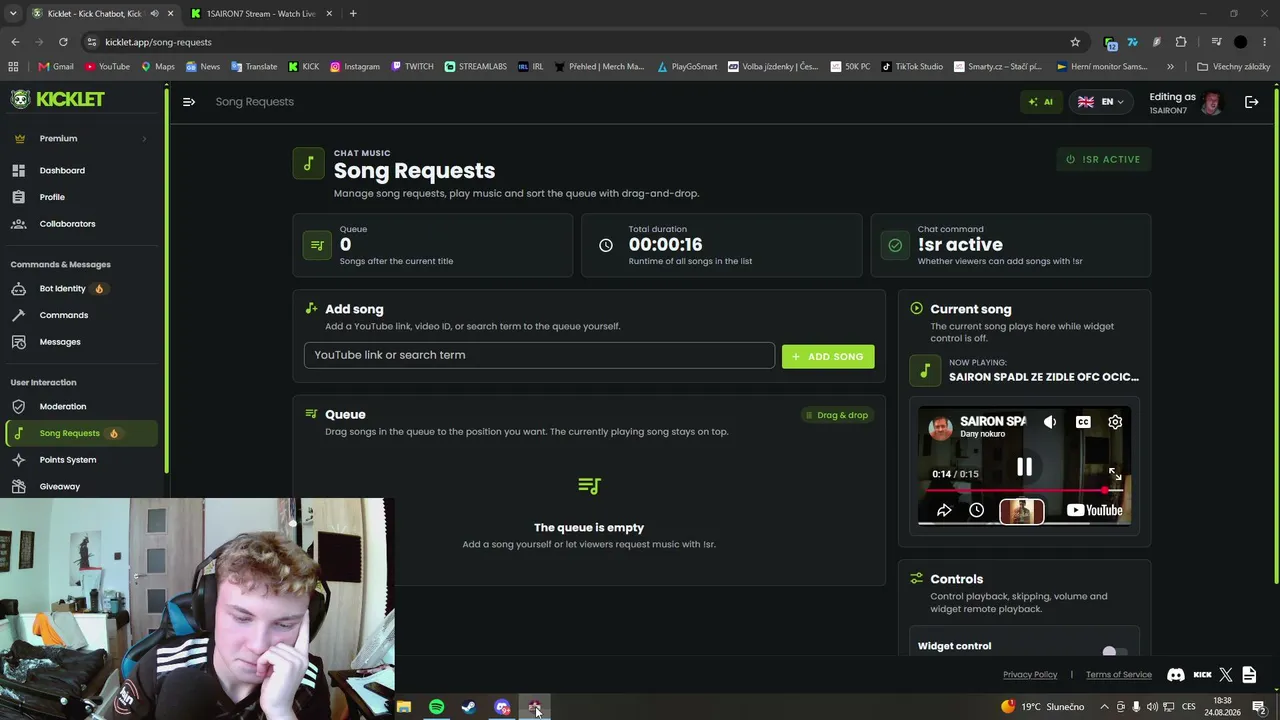Open the Všechny záložky bookmarks folder
This screenshot has width=1280, height=720.
coord(1233,67)
